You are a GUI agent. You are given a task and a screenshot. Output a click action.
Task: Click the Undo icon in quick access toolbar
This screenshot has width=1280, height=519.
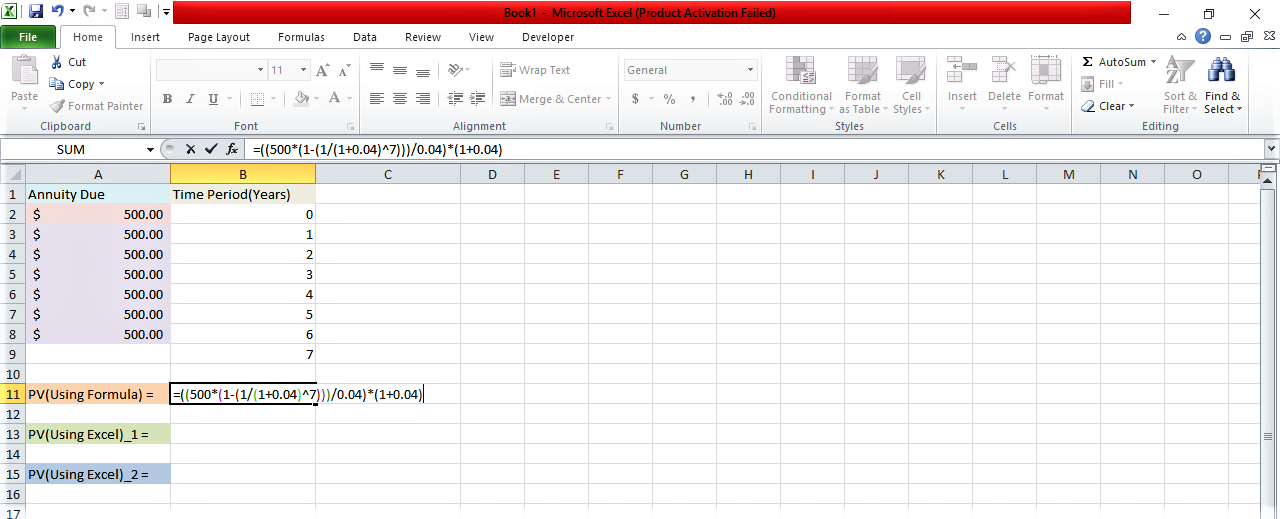point(58,12)
